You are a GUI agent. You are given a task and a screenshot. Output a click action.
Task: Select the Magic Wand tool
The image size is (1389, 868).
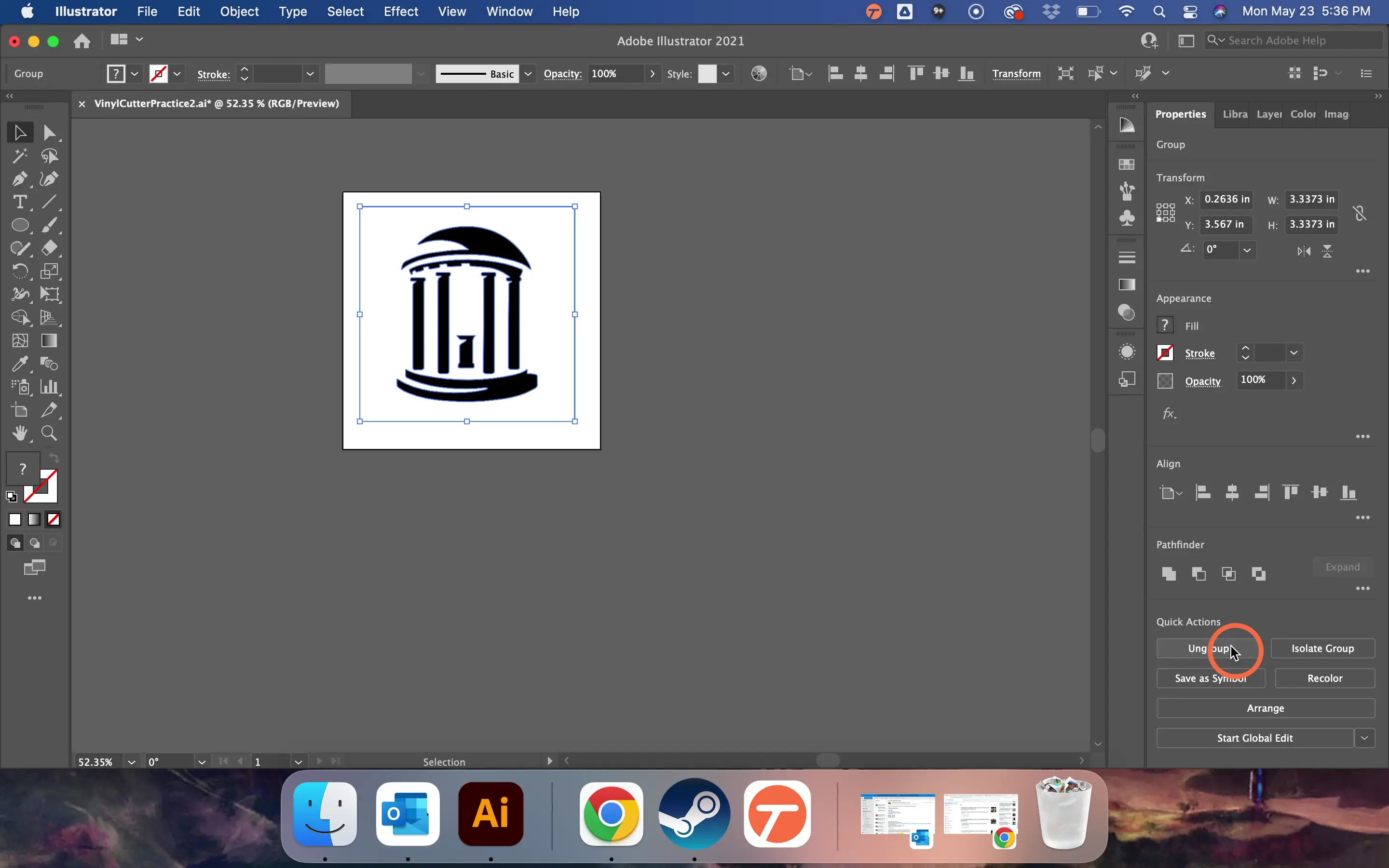(x=20, y=156)
